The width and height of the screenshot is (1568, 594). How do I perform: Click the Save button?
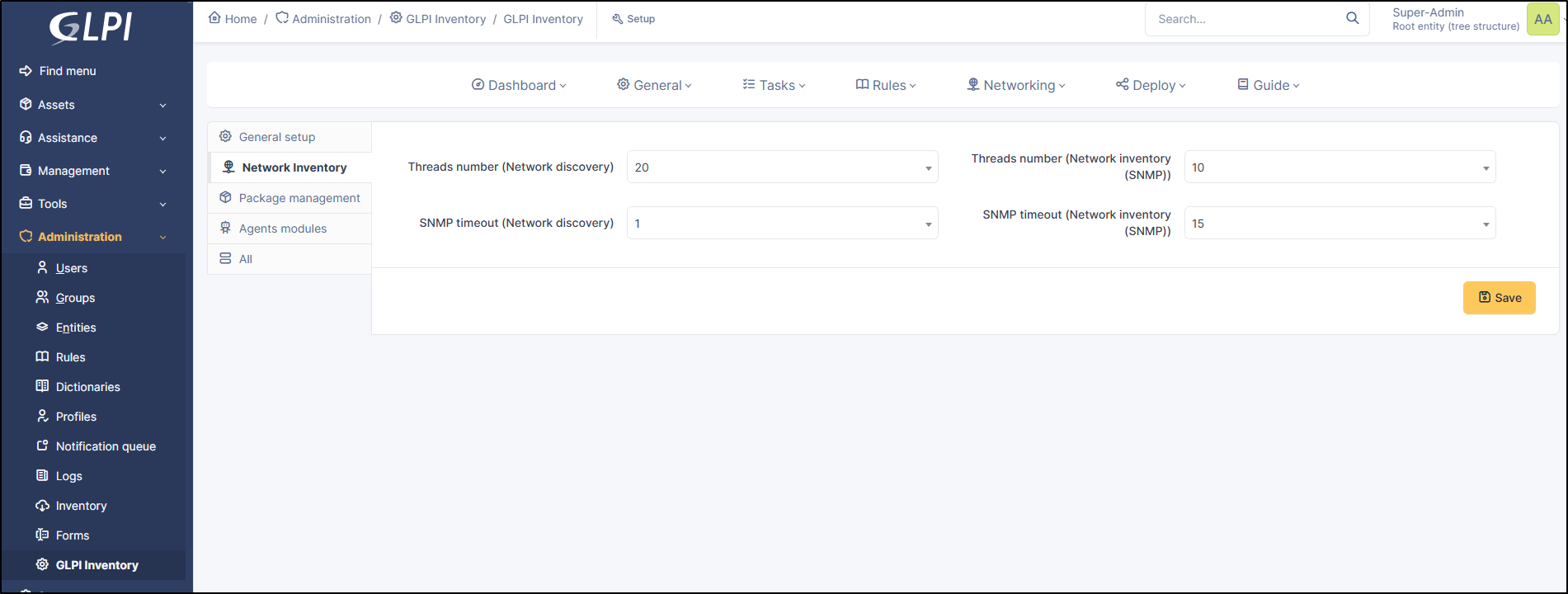click(1499, 298)
